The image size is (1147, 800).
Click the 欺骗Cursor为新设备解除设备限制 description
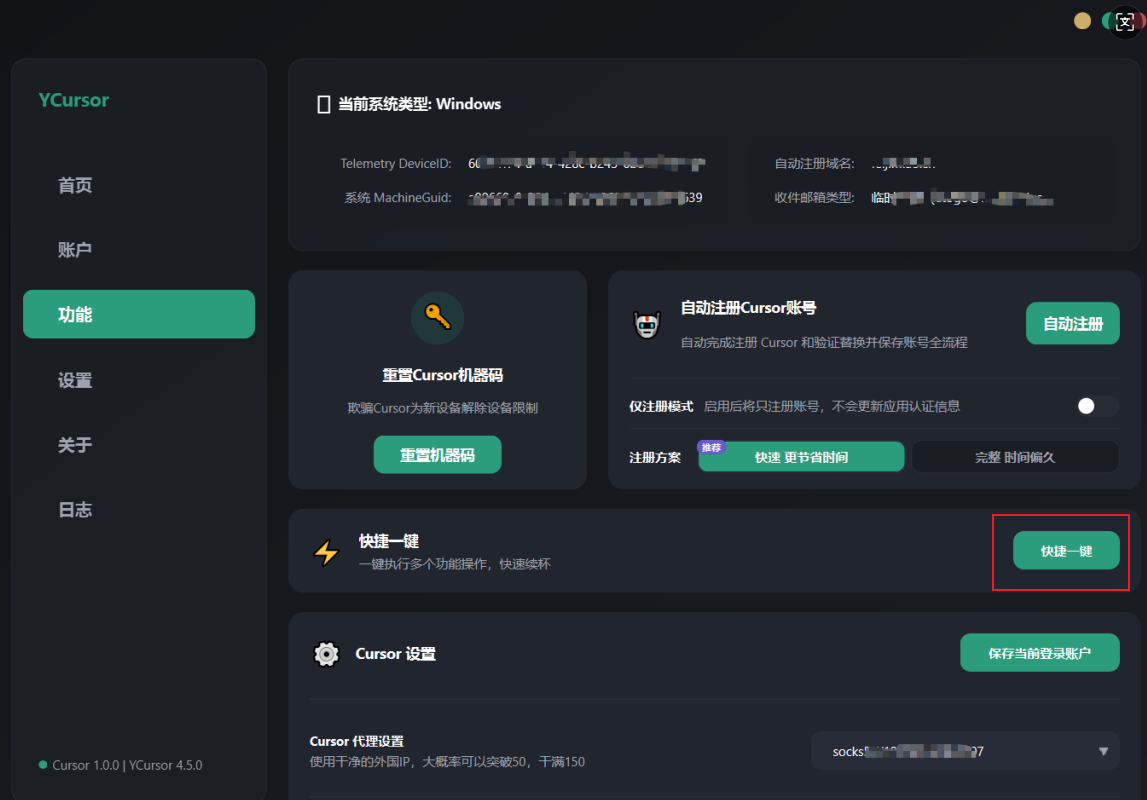point(443,408)
